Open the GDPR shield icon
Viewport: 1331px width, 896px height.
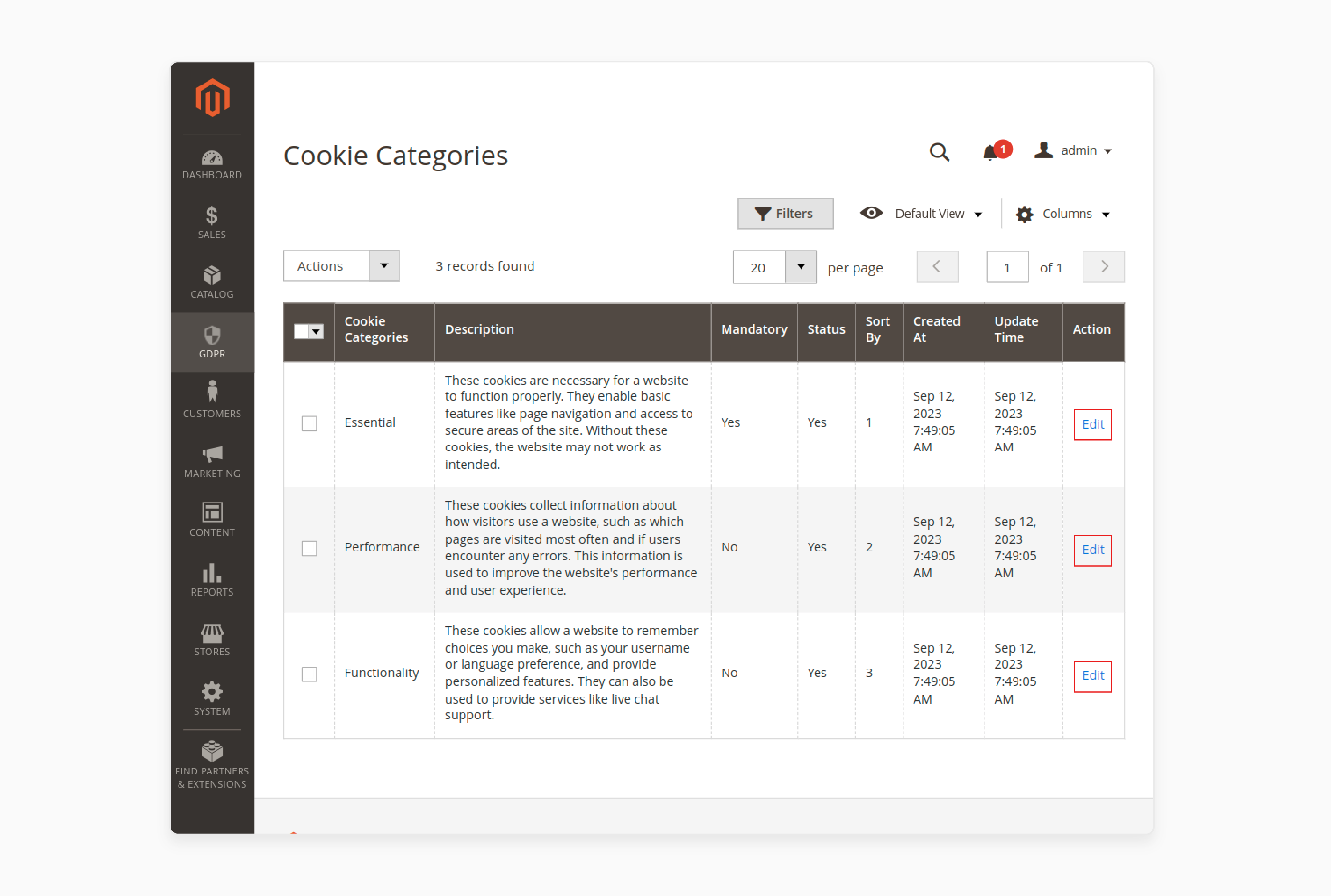212,336
